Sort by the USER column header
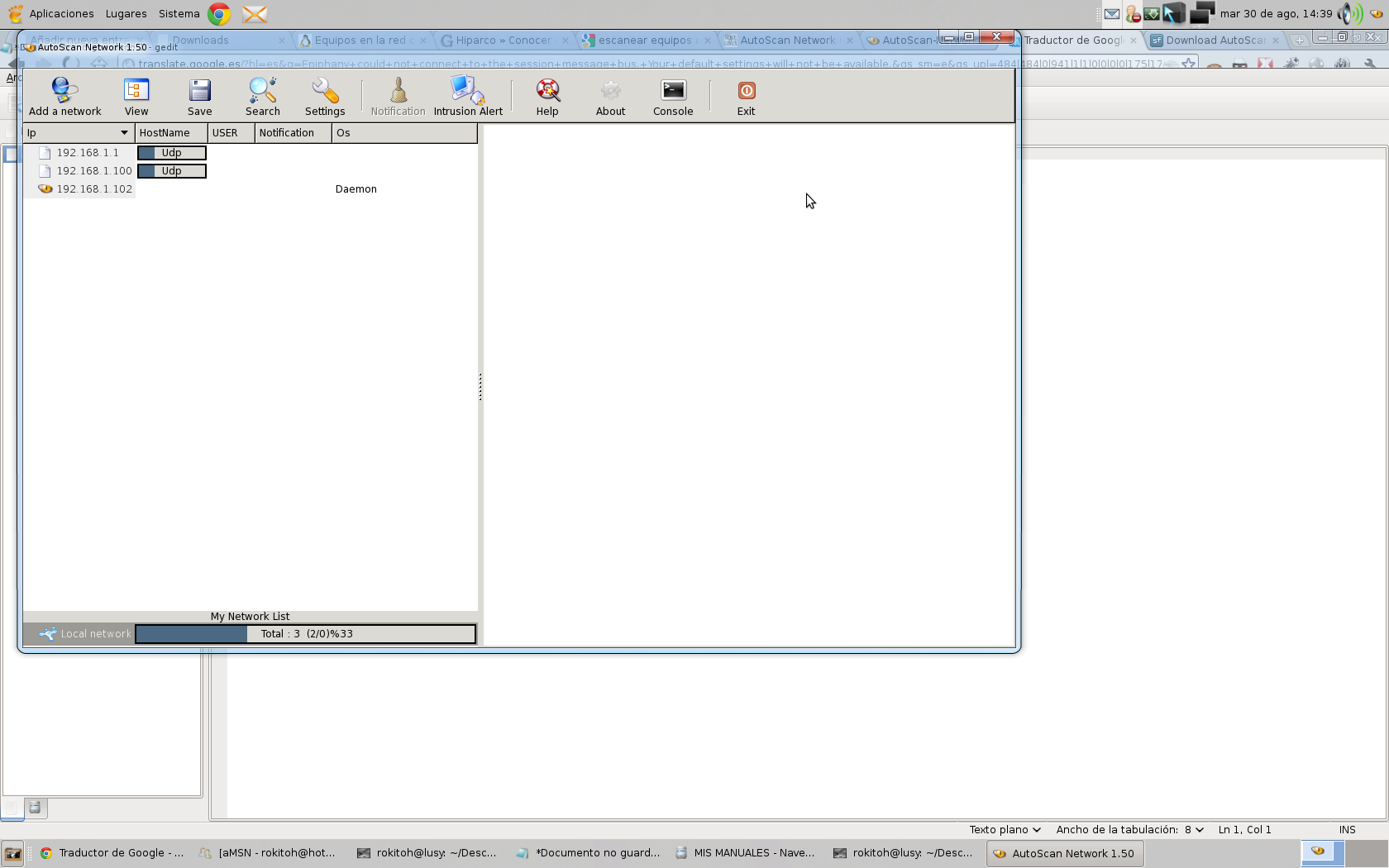Image resolution: width=1389 pixels, height=868 pixels. (x=231, y=133)
